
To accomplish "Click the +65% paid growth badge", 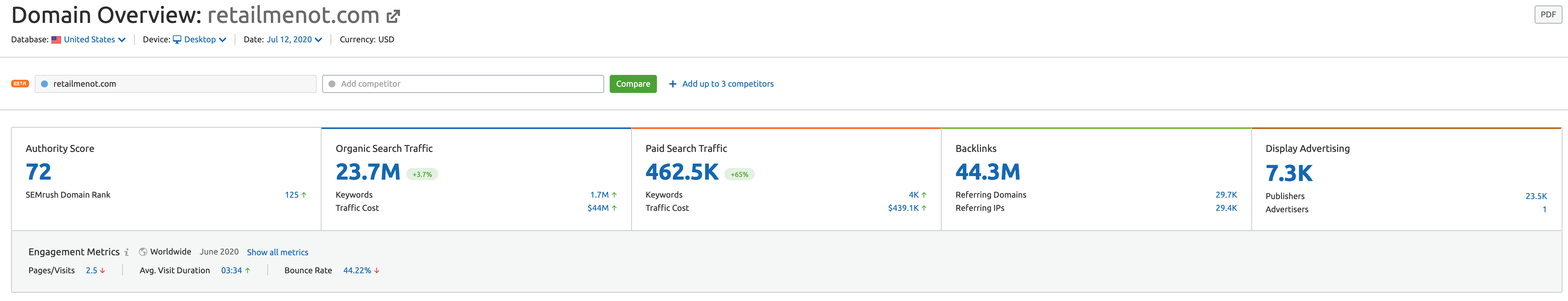I will coord(740,174).
